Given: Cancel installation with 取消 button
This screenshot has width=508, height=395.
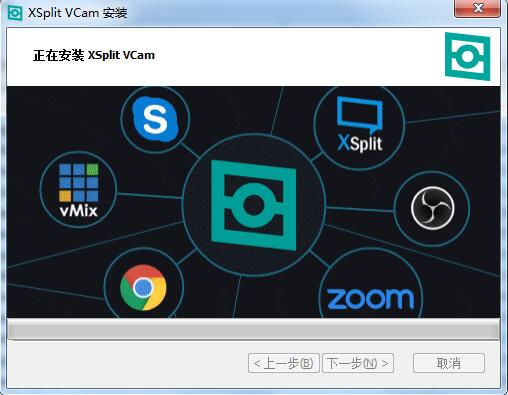Looking at the screenshot, I should click(x=449, y=363).
